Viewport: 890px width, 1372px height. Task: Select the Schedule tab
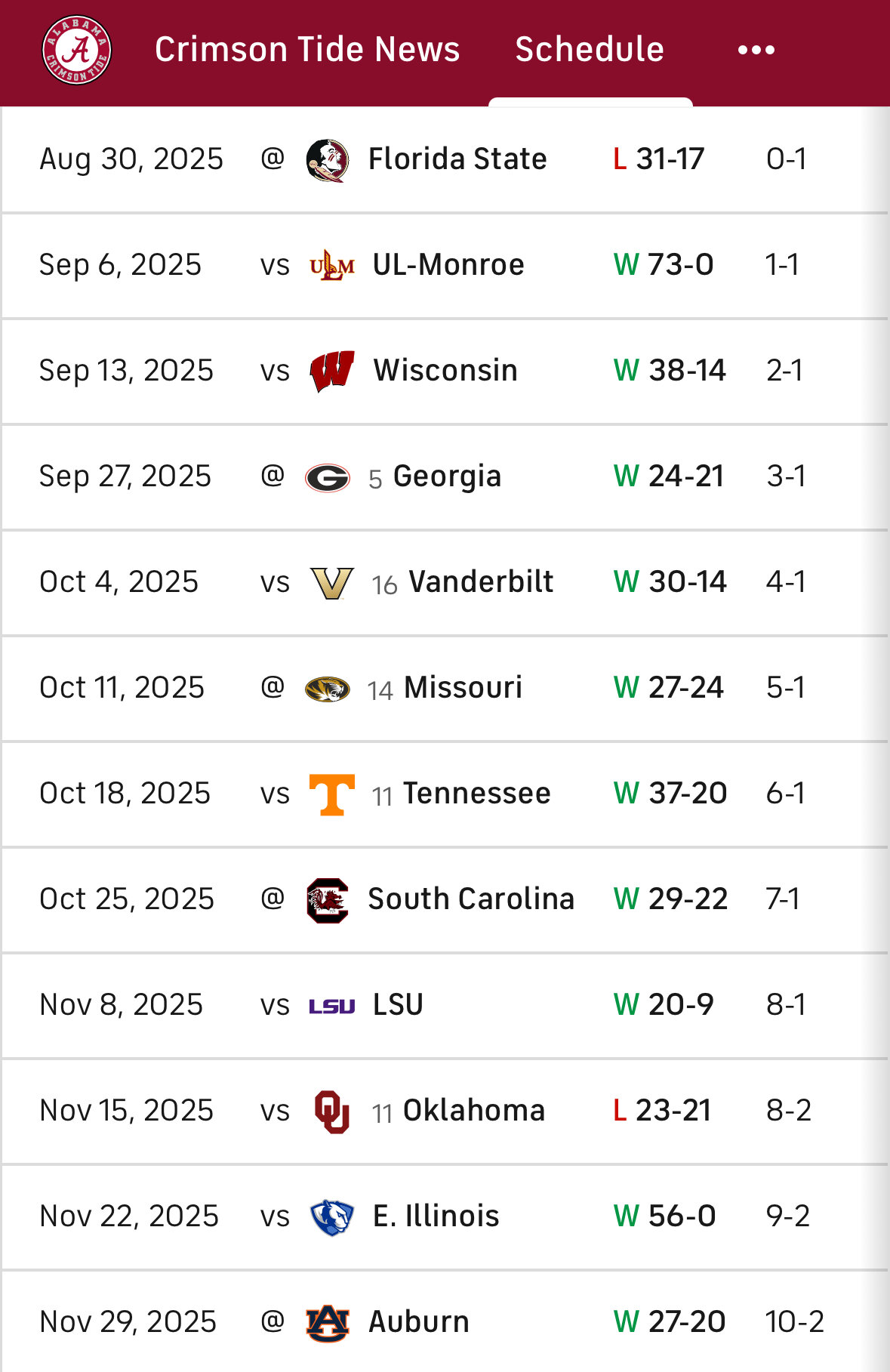tap(590, 50)
